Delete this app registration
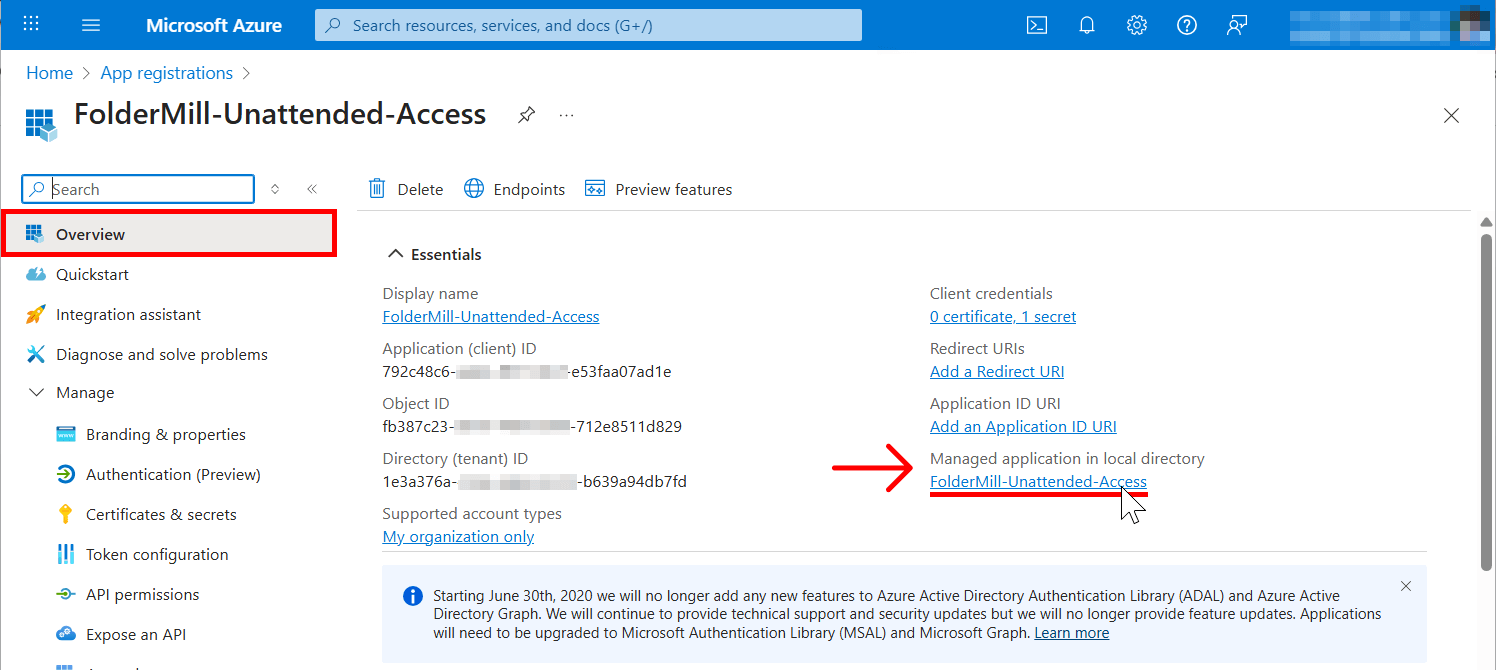Screen dimensions: 1496x670 click(406, 188)
